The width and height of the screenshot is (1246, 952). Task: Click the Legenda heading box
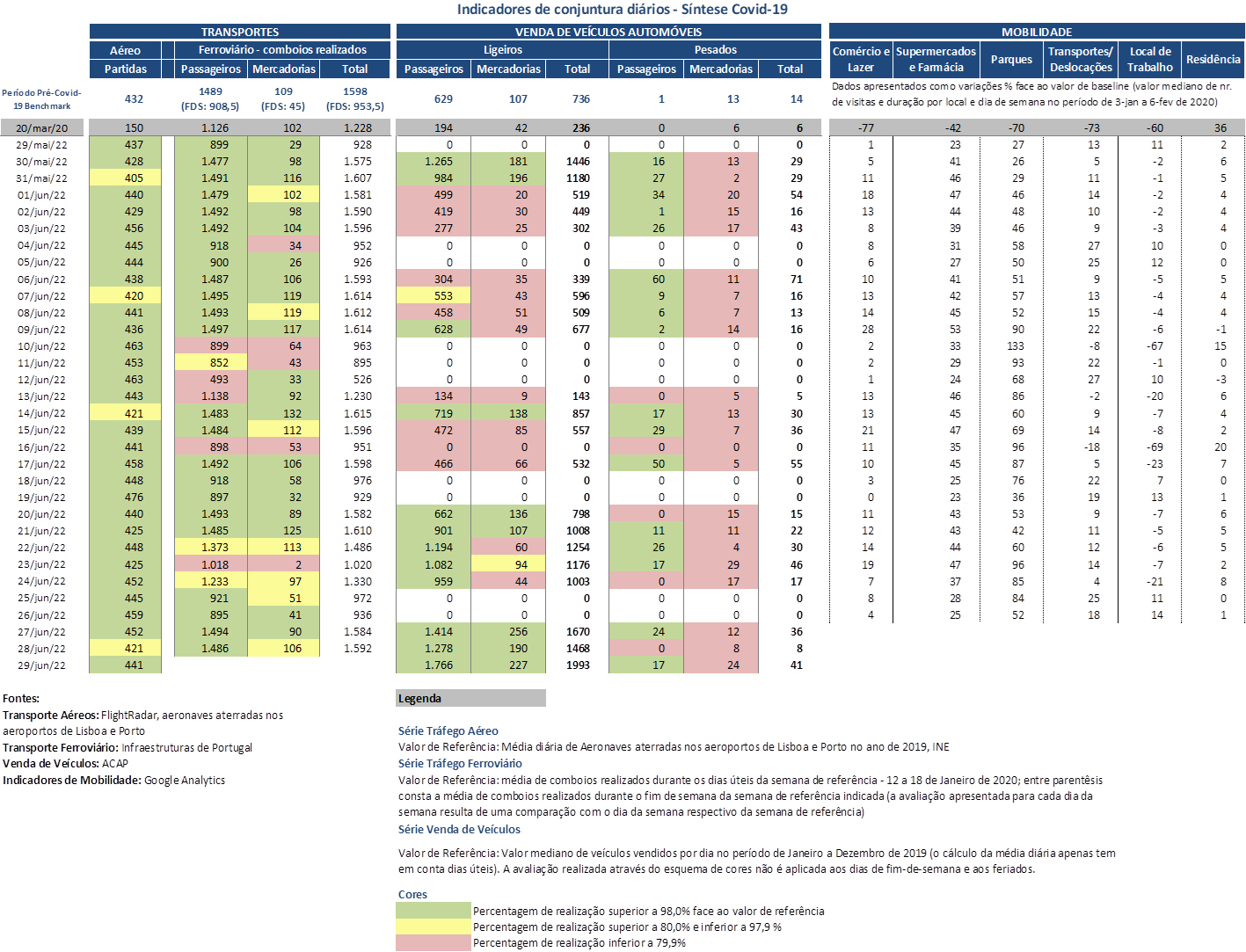tap(470, 698)
